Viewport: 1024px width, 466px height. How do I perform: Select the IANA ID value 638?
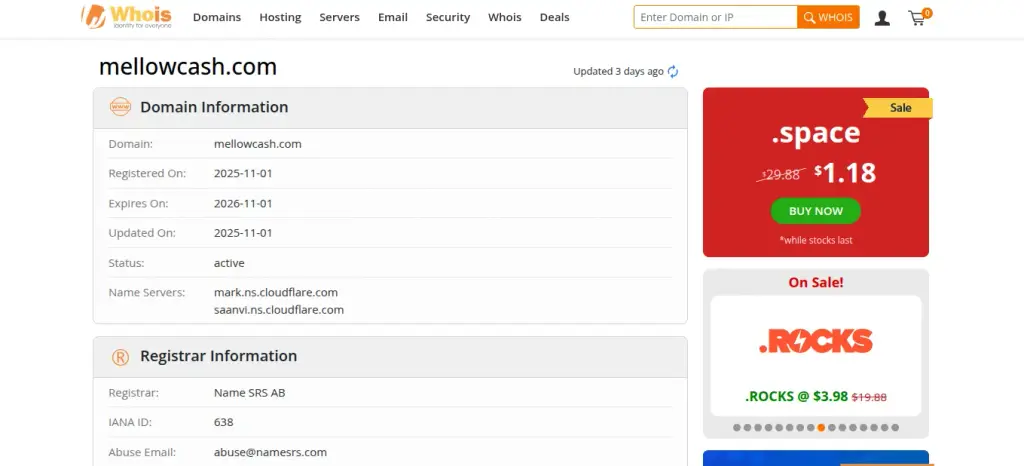coord(223,422)
